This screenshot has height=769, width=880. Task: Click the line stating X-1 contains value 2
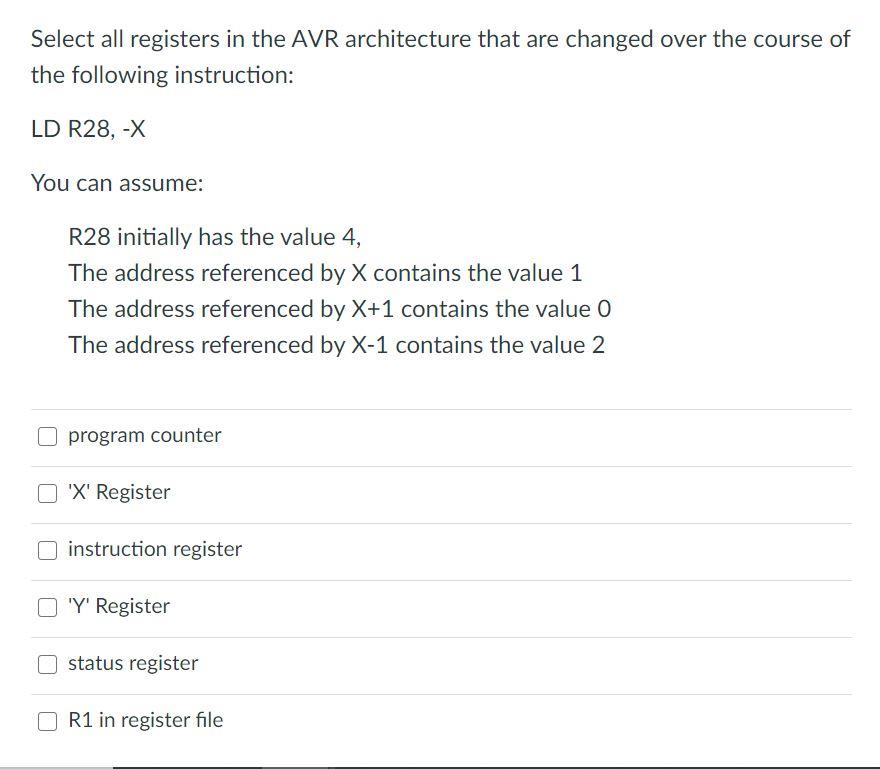(335, 345)
